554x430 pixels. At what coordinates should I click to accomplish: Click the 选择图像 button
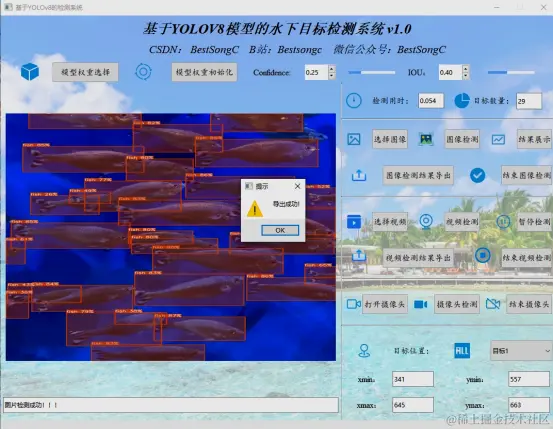click(x=390, y=139)
